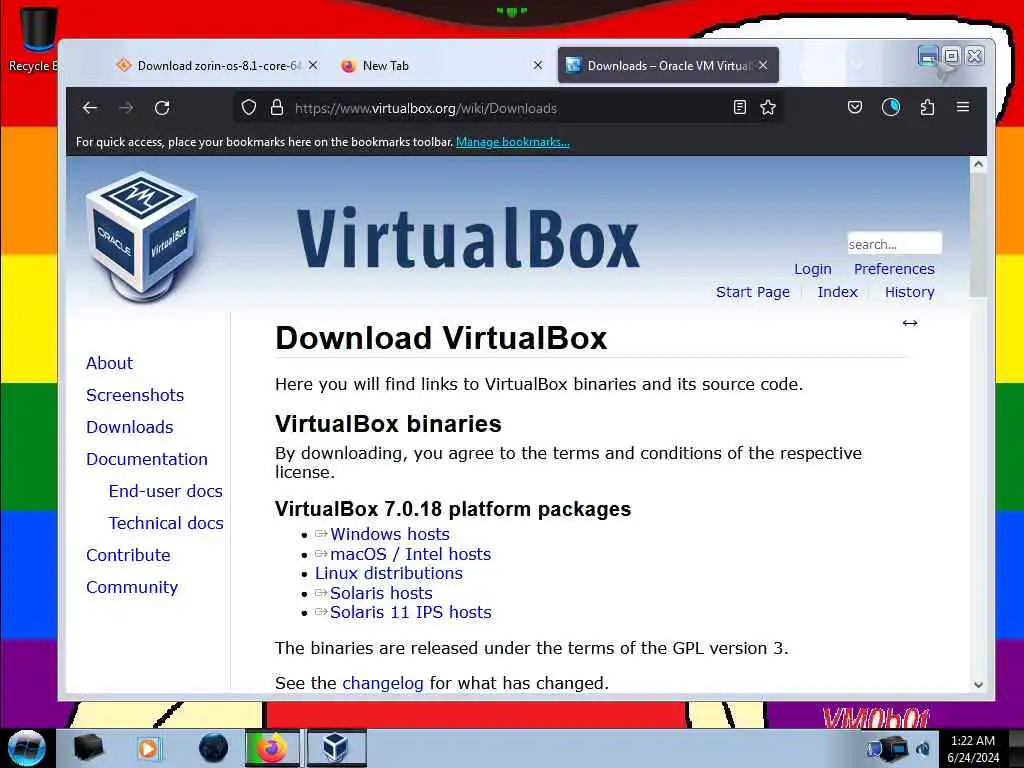The height and width of the screenshot is (768, 1024).
Task: Open the Login link
Action: point(812,269)
